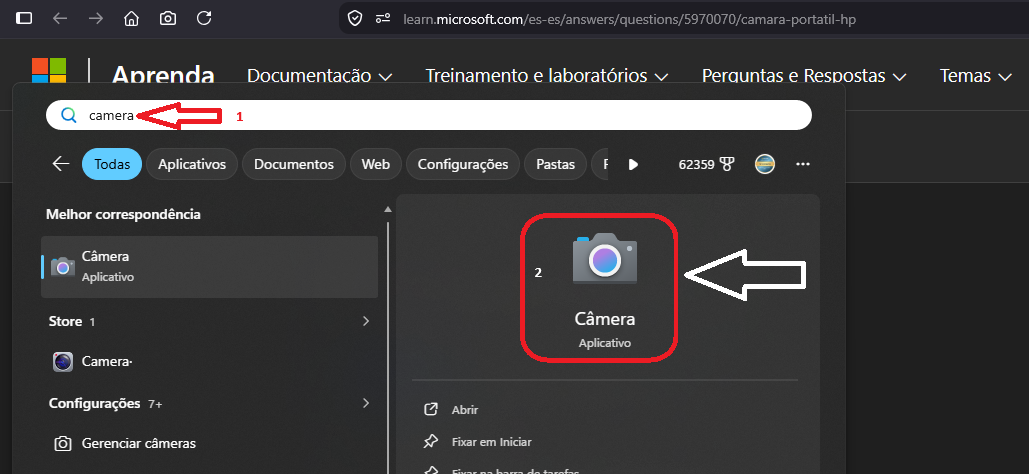Expand the Store results chevron
Viewport: 1029px width, 474px height.
point(366,321)
